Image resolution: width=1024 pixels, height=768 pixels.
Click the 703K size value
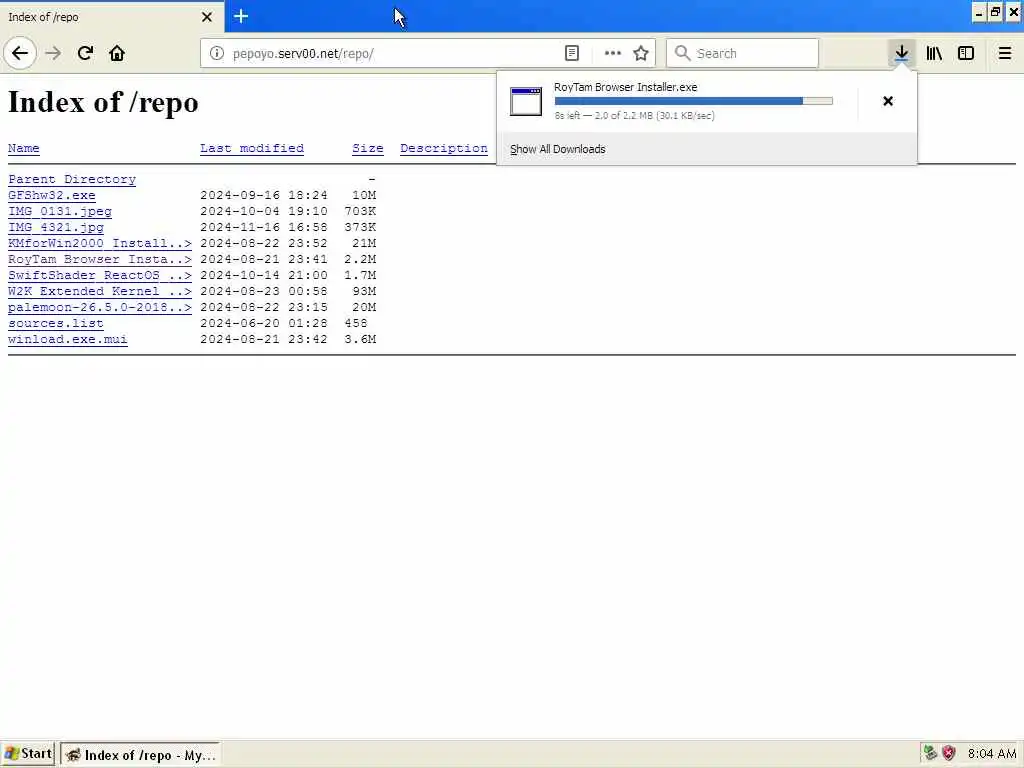tap(360, 211)
